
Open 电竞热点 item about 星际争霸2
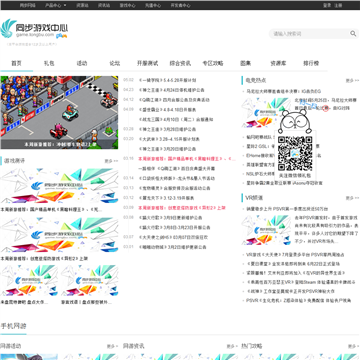coord(284,183)
